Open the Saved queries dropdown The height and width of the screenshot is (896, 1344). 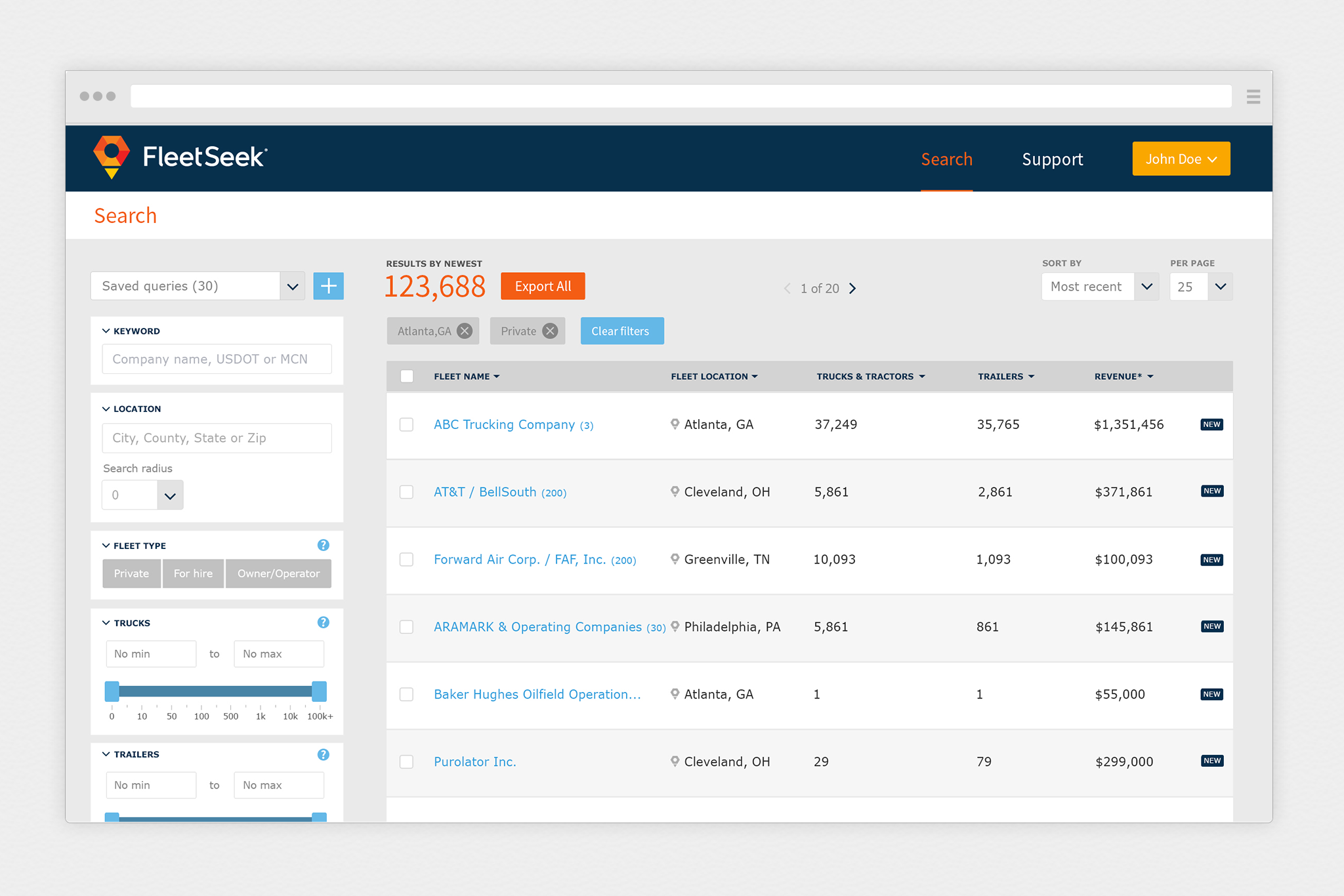tap(292, 286)
